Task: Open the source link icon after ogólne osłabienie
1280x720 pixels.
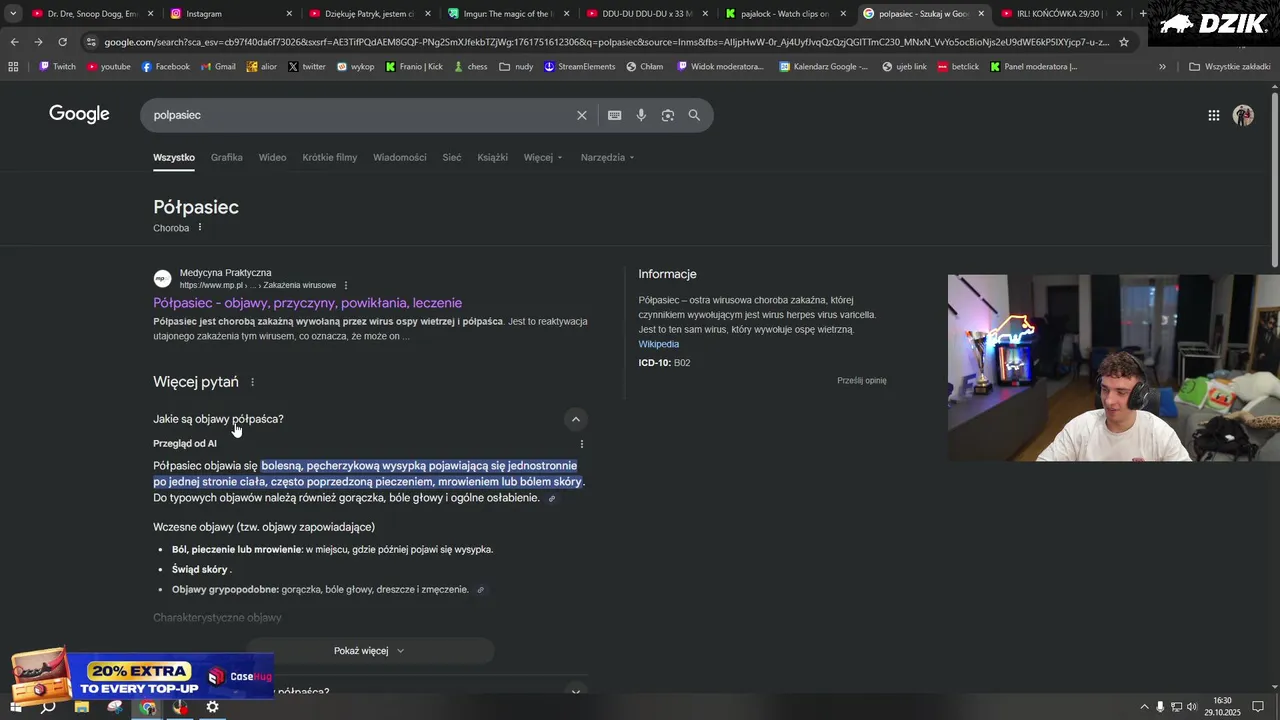Action: pyautogui.click(x=552, y=498)
